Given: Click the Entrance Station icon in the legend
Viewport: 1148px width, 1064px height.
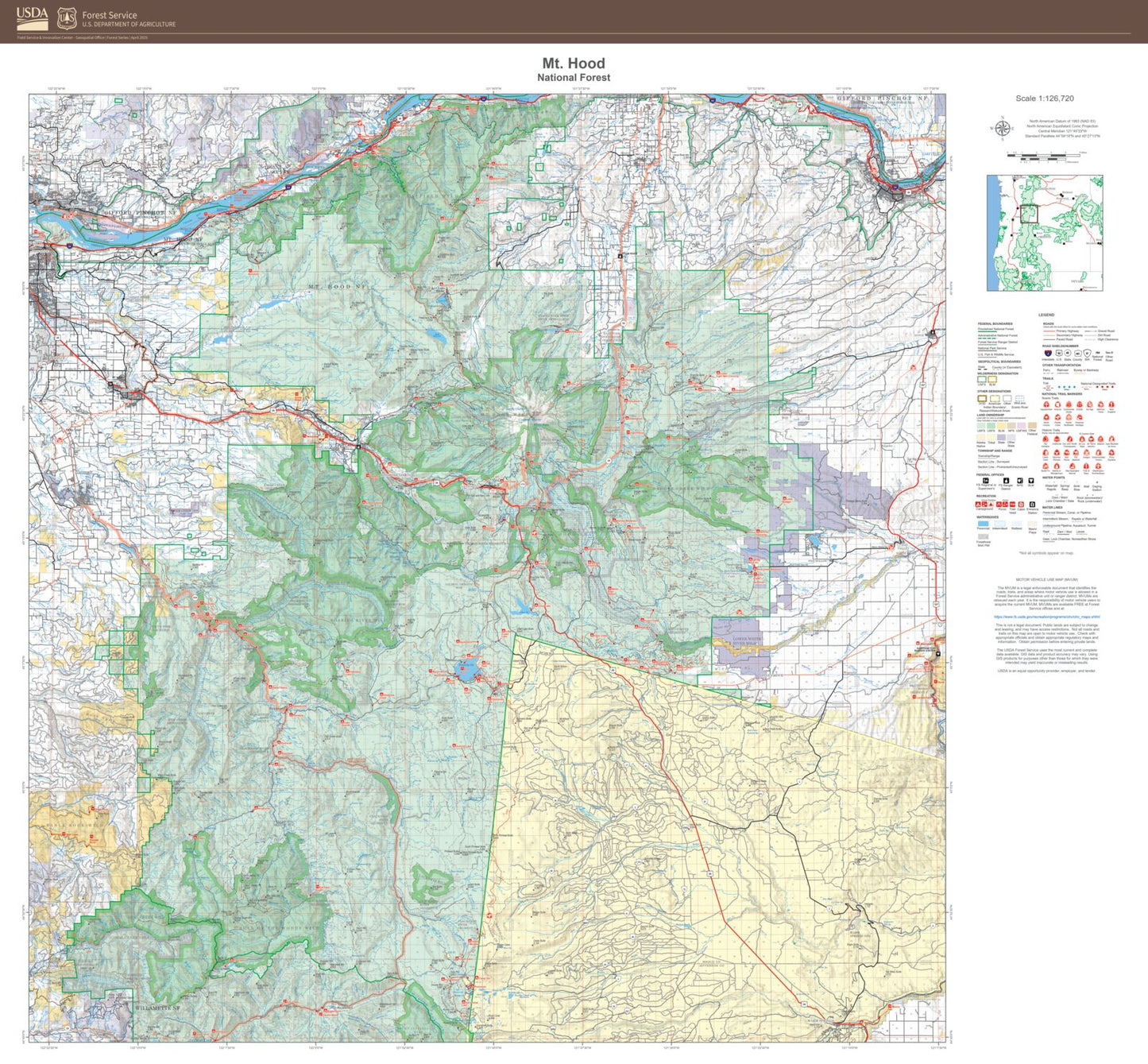Looking at the screenshot, I should [1031, 504].
